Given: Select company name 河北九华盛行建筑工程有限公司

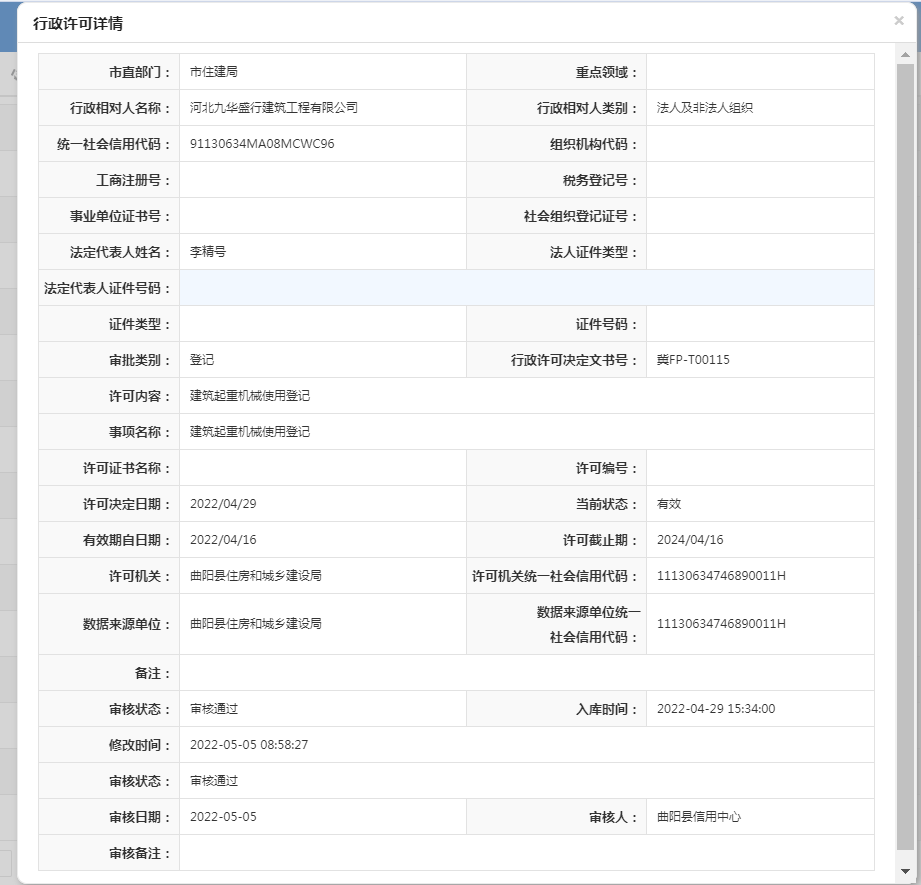Looking at the screenshot, I should tap(274, 107).
